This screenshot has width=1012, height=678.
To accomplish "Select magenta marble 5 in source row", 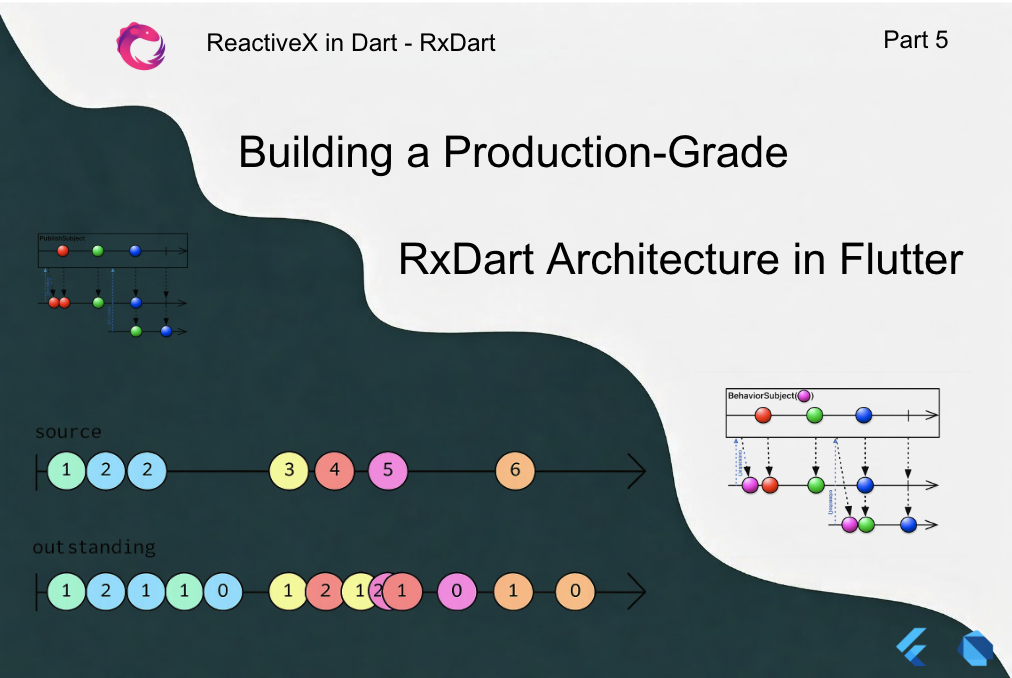I will tap(388, 470).
